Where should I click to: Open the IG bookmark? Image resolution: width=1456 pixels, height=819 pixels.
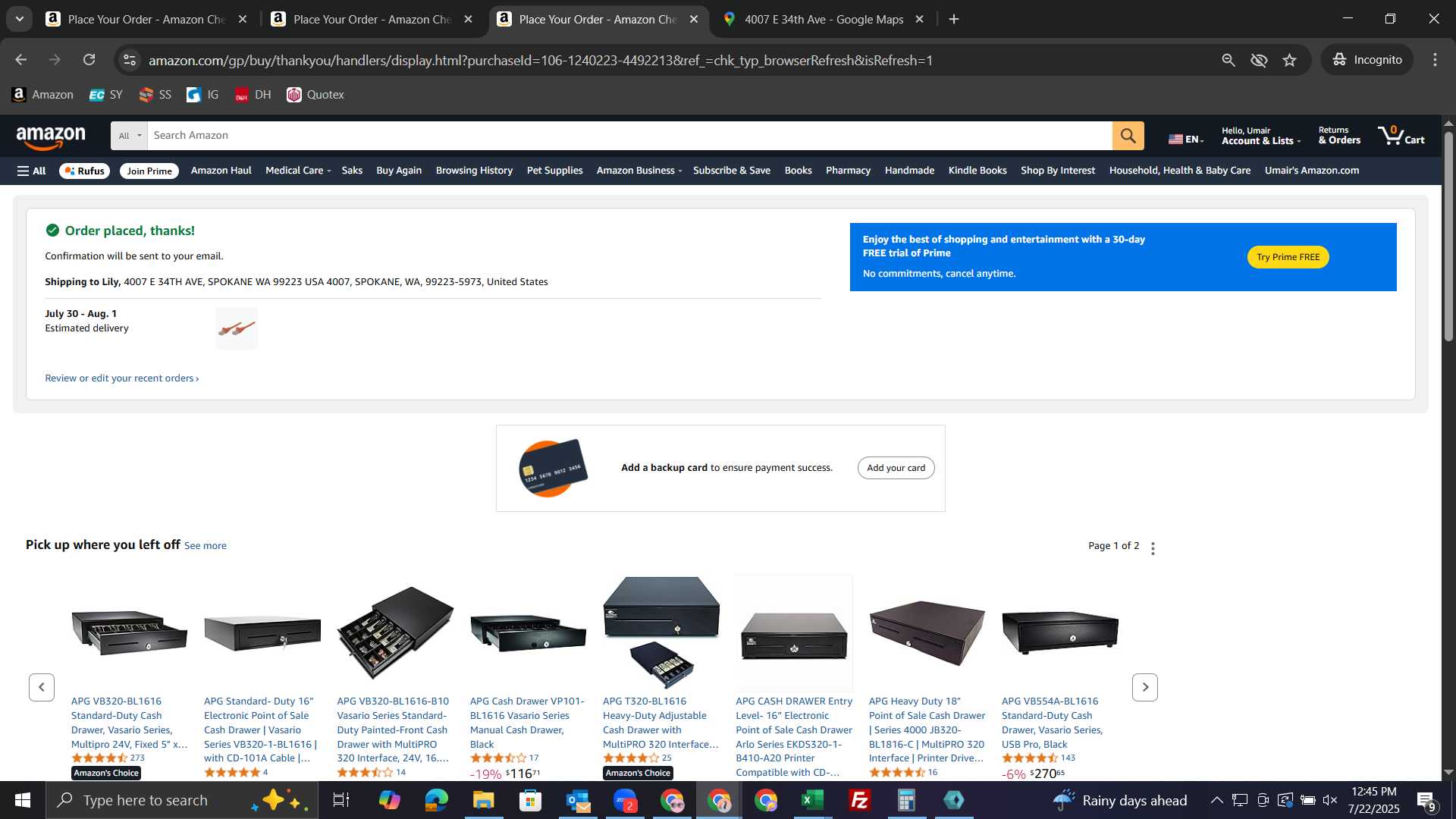(x=202, y=95)
